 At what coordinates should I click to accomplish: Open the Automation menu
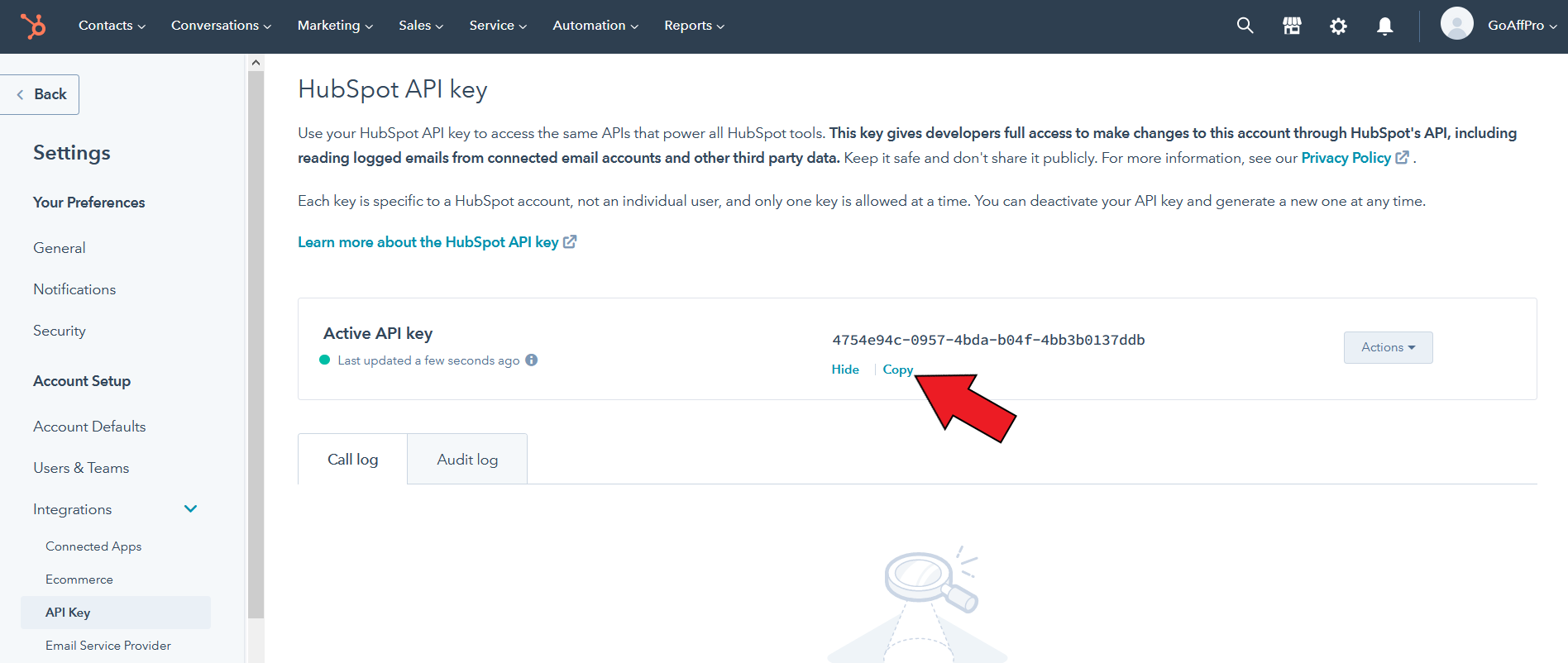click(x=595, y=26)
